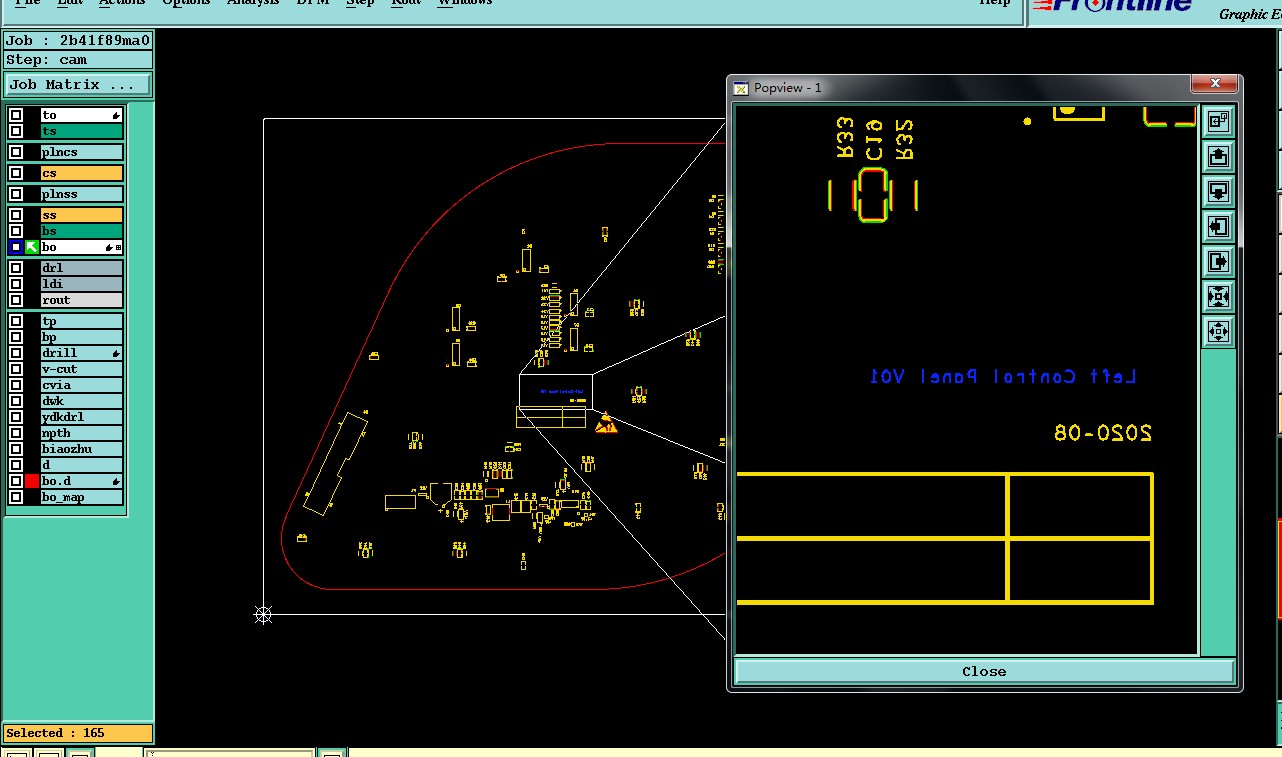Toggle the drl layer checkbox
1282x757 pixels.
pos(16,268)
